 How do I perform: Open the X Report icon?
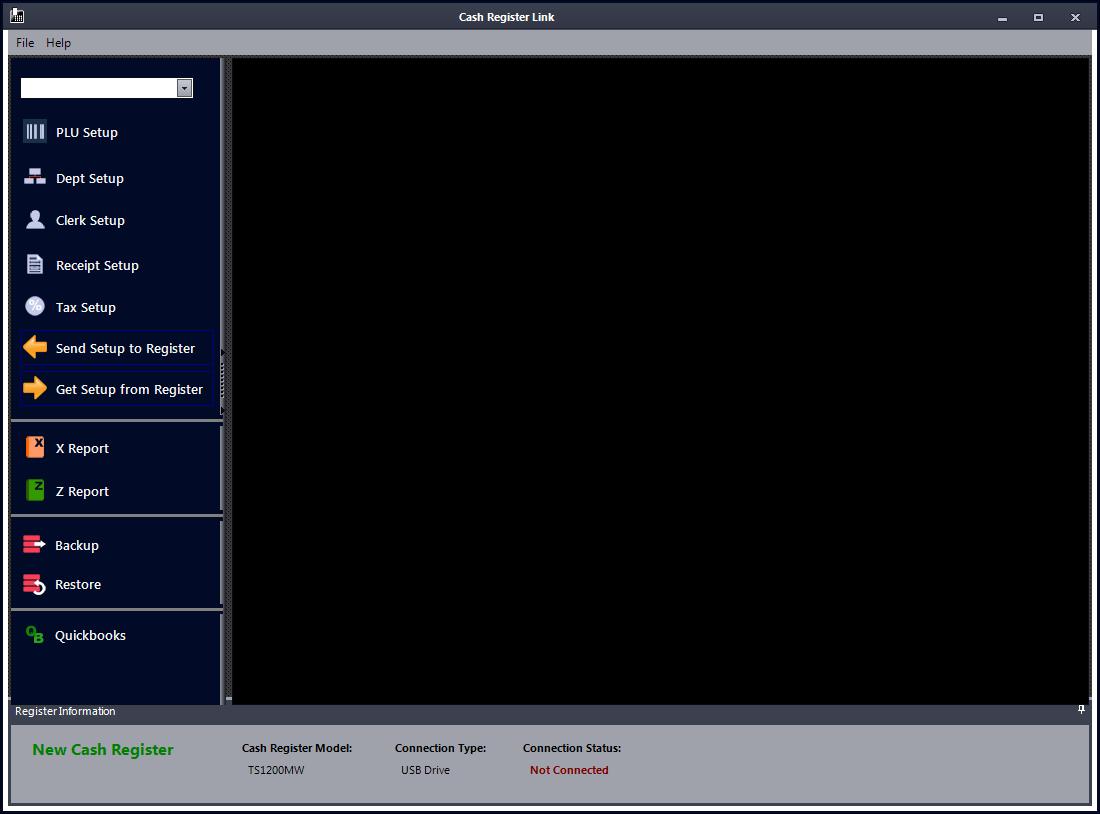[35, 448]
